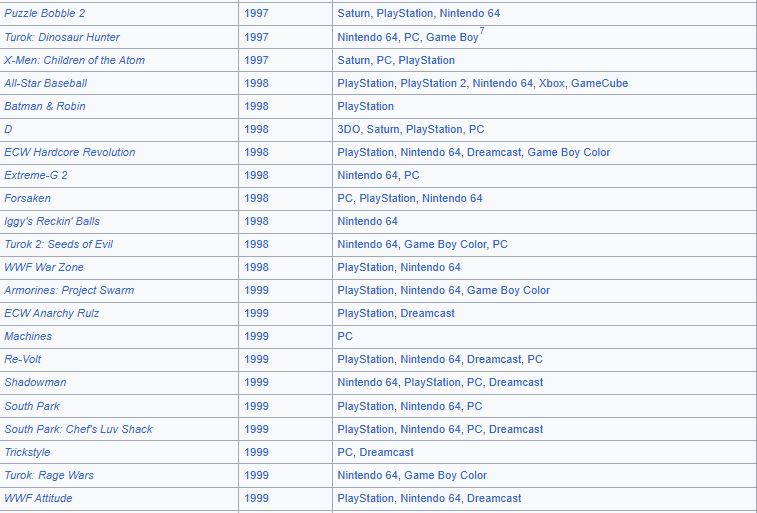The image size is (757, 513).
Task: Click Game Boy Color in Armorines row
Action: (x=508, y=291)
